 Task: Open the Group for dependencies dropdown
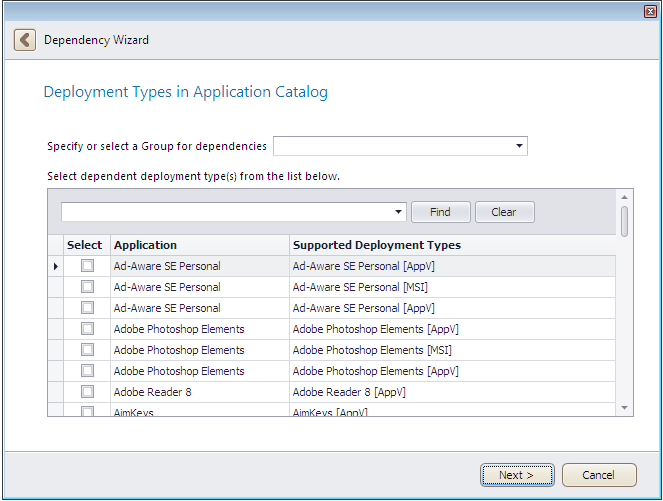point(519,146)
